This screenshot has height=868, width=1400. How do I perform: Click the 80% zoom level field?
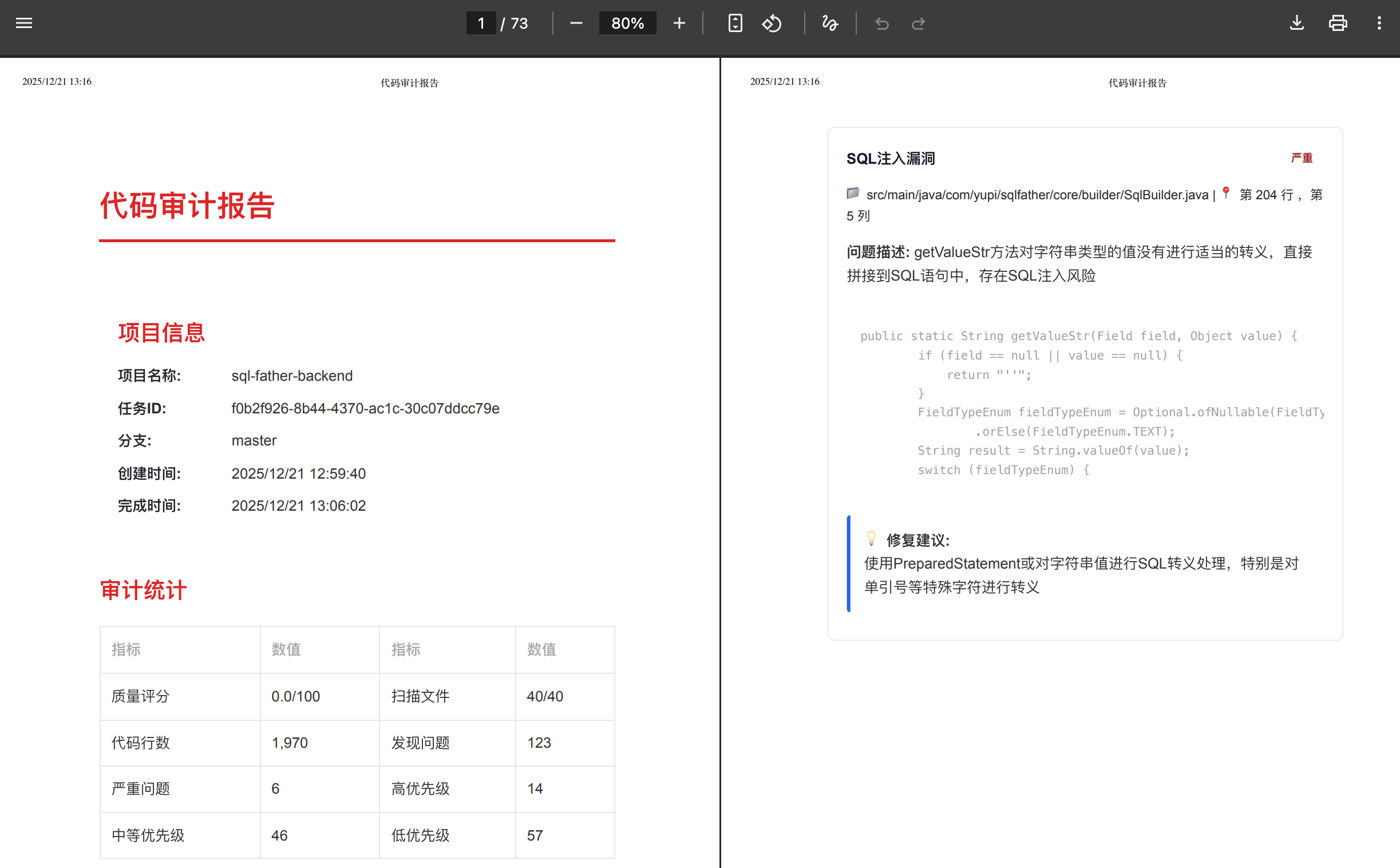point(627,23)
